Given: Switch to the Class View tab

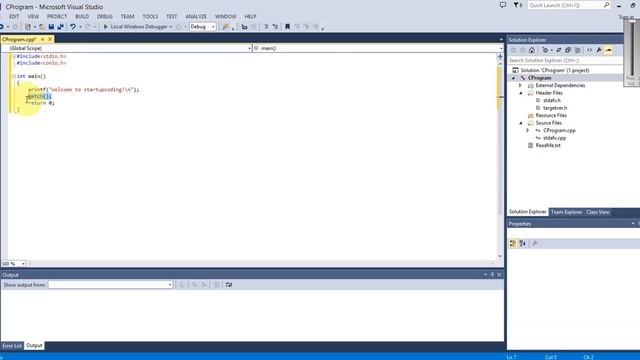Looking at the screenshot, I should (598, 212).
